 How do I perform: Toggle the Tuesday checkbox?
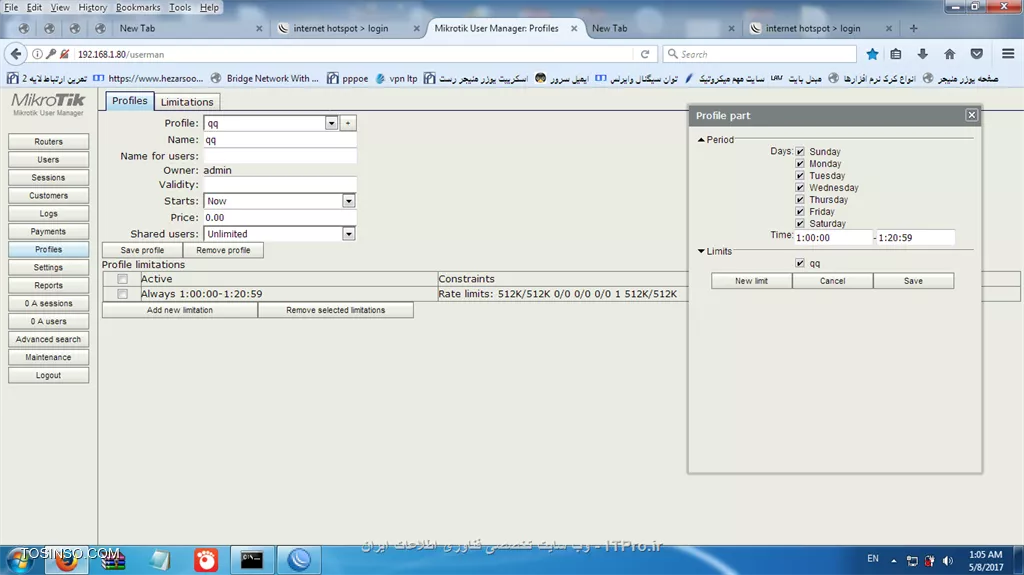tap(800, 175)
